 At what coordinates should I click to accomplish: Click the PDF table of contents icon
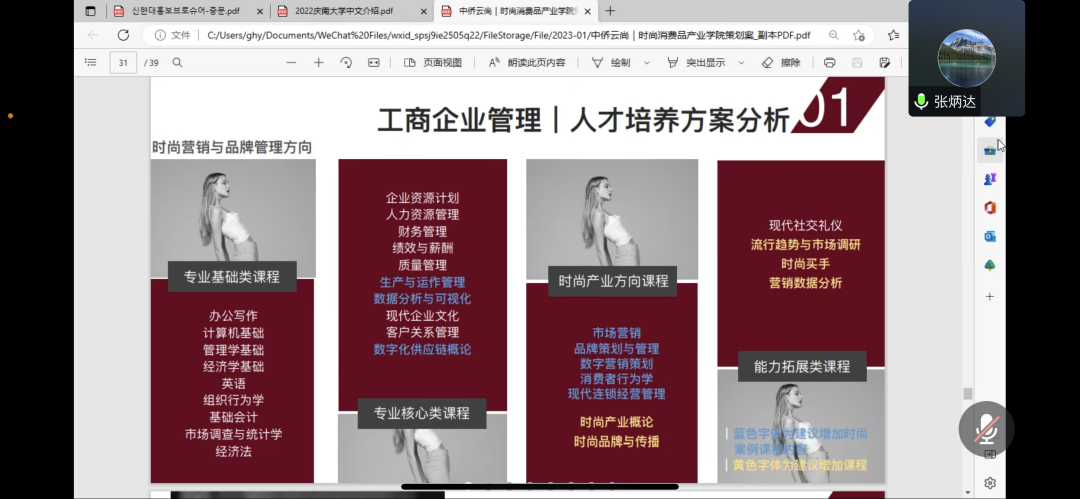point(91,62)
